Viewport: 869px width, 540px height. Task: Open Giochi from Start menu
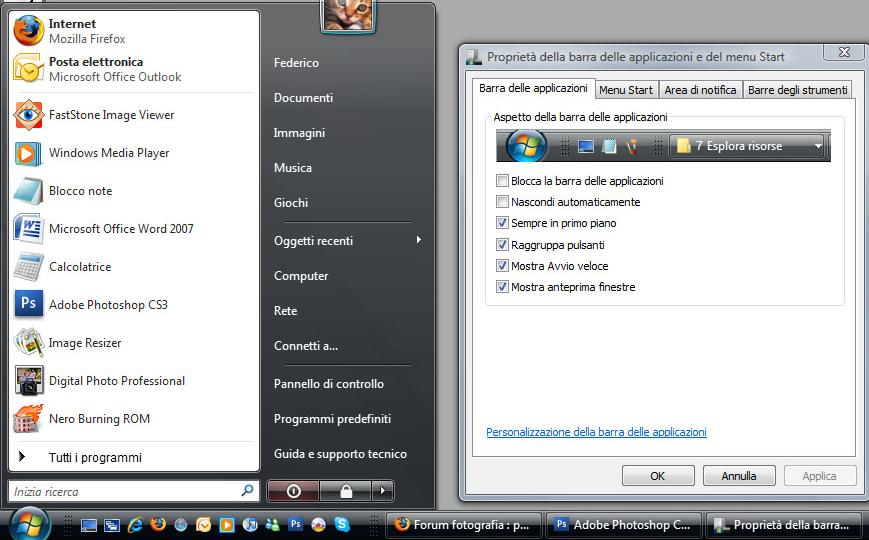coord(291,203)
